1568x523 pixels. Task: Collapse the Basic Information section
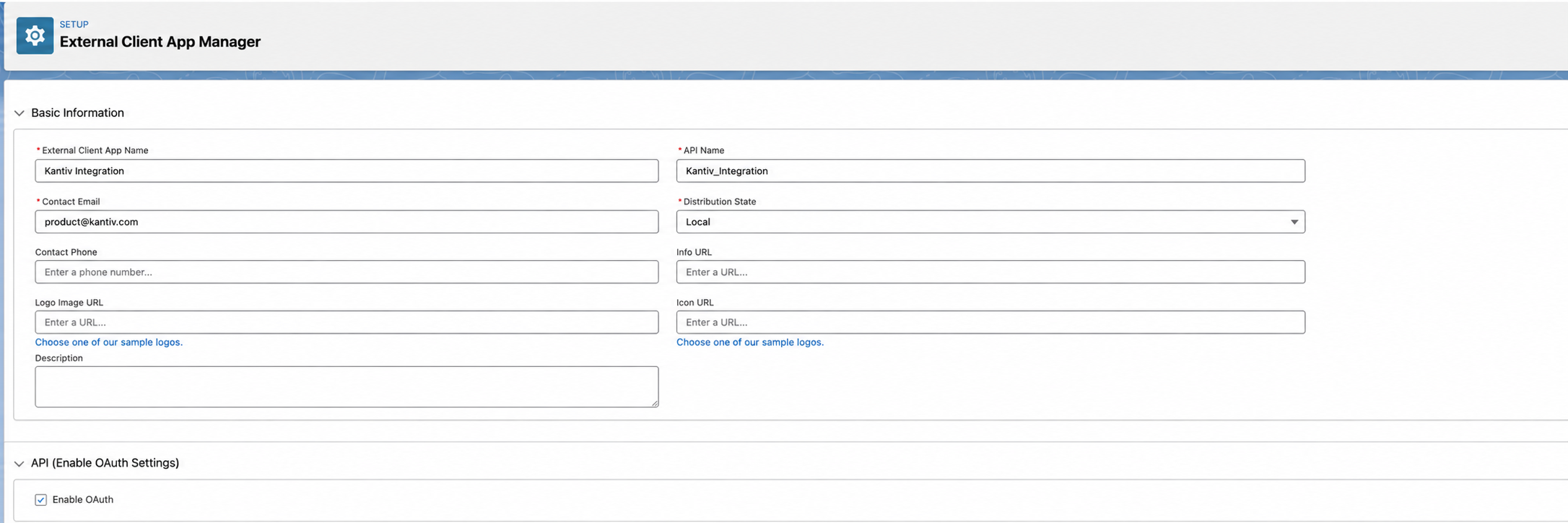[19, 113]
